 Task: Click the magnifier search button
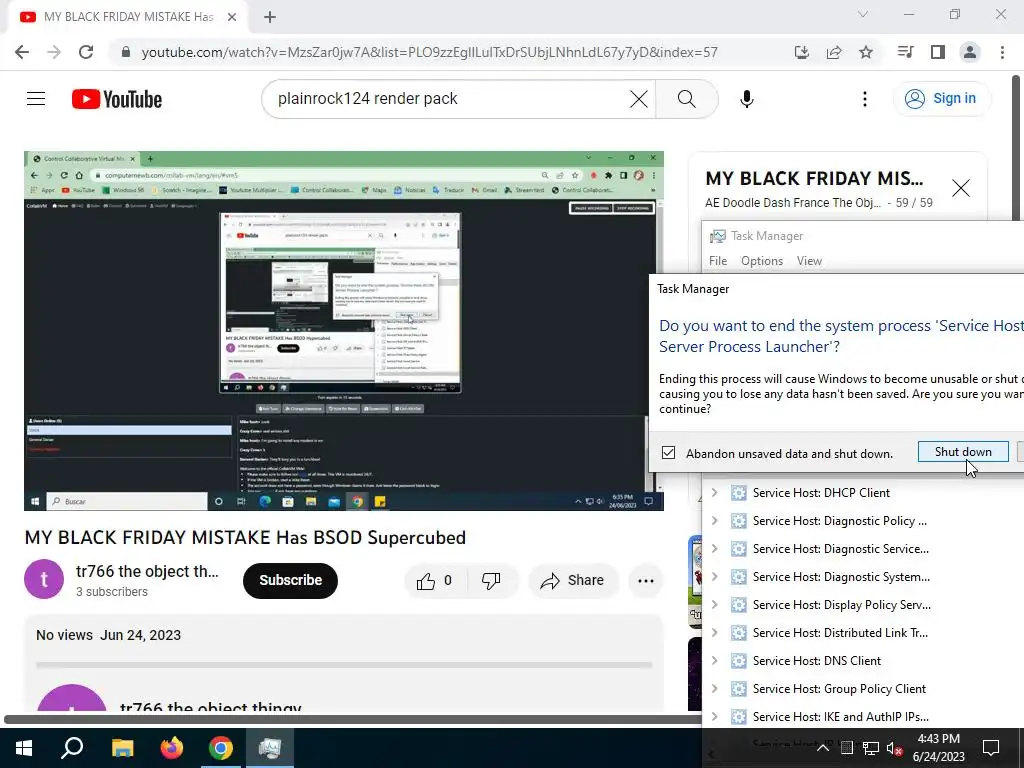[686, 99]
